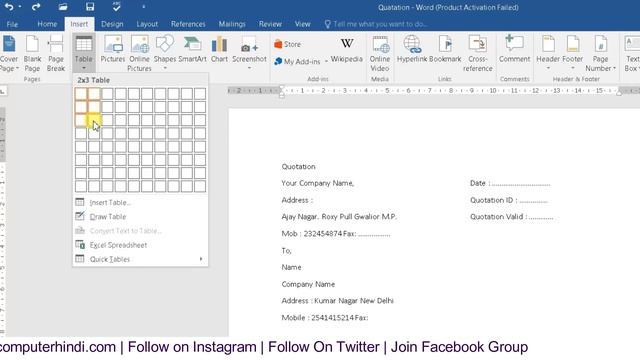This screenshot has width=640, height=360.
Task: Open the Shapes gallery
Action: pyautogui.click(x=165, y=53)
